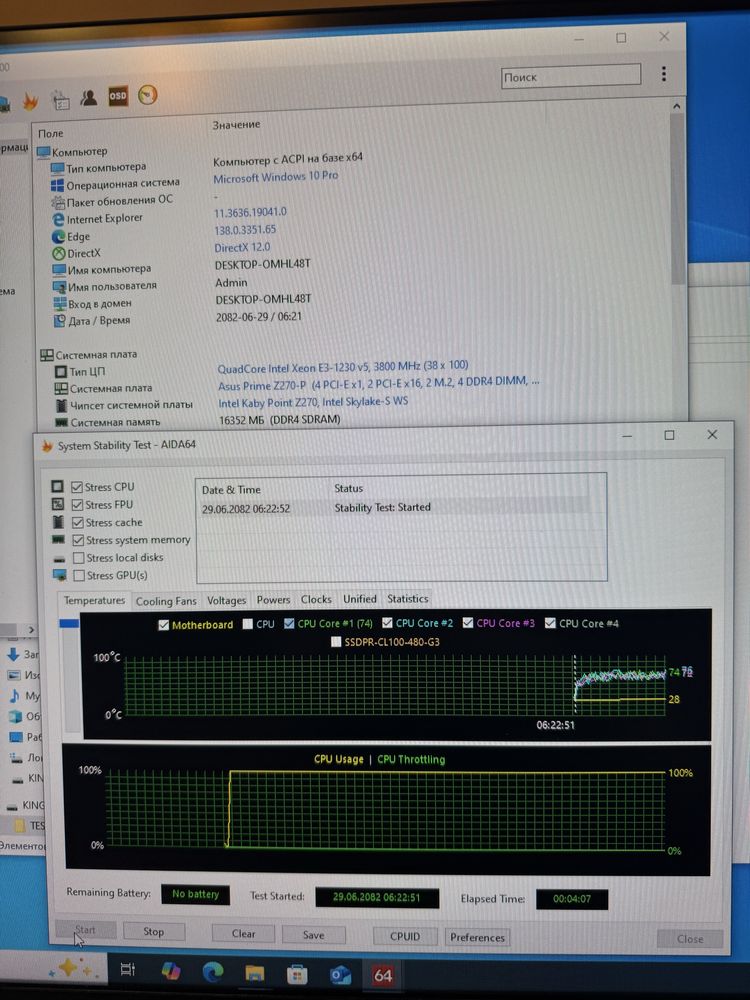The height and width of the screenshot is (1000, 750).
Task: Click the Системная память RAM icon
Action: (62, 422)
